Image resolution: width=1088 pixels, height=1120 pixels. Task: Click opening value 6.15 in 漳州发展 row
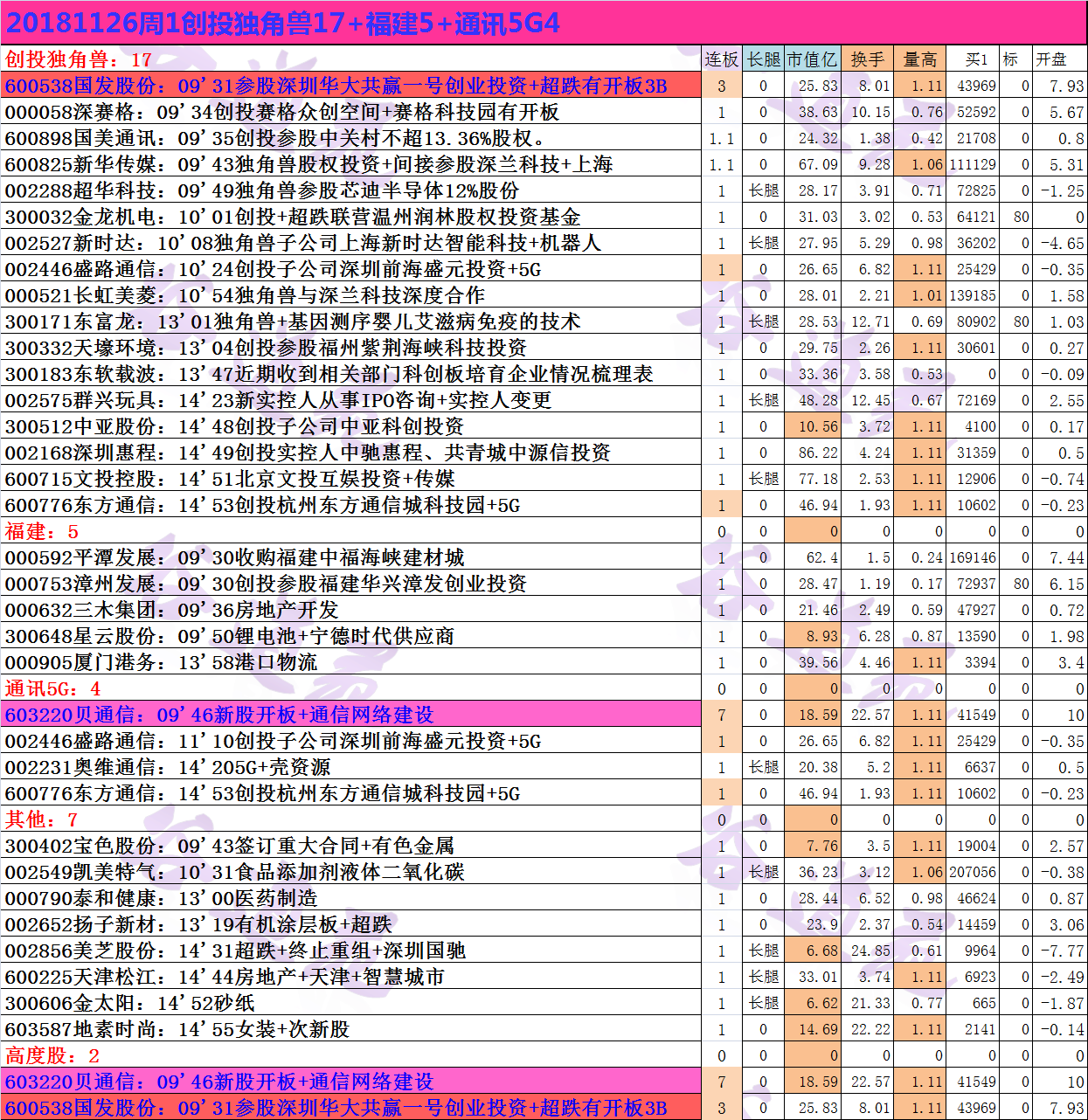[1059, 584]
